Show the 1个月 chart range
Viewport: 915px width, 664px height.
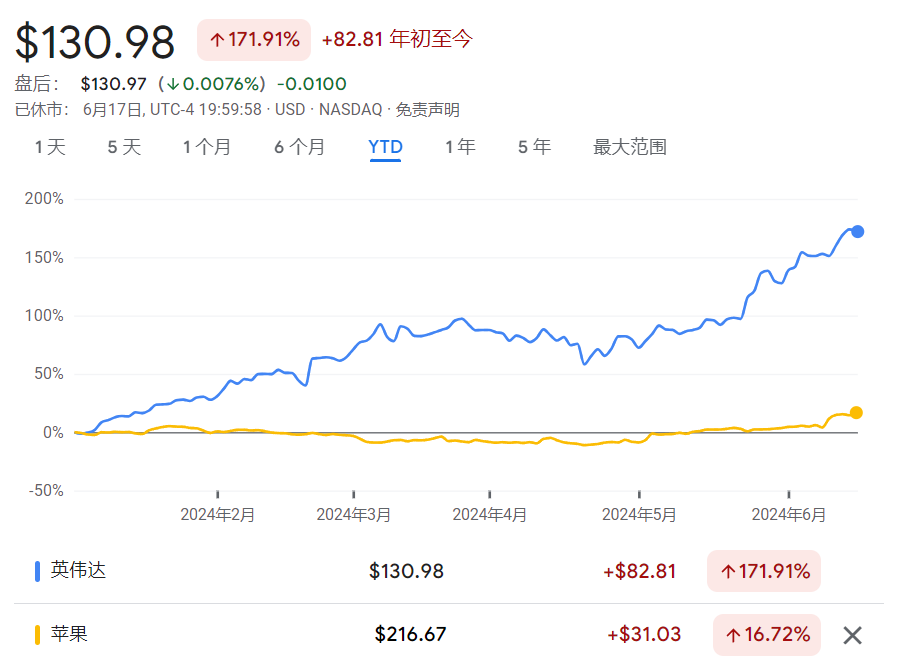click(x=207, y=147)
